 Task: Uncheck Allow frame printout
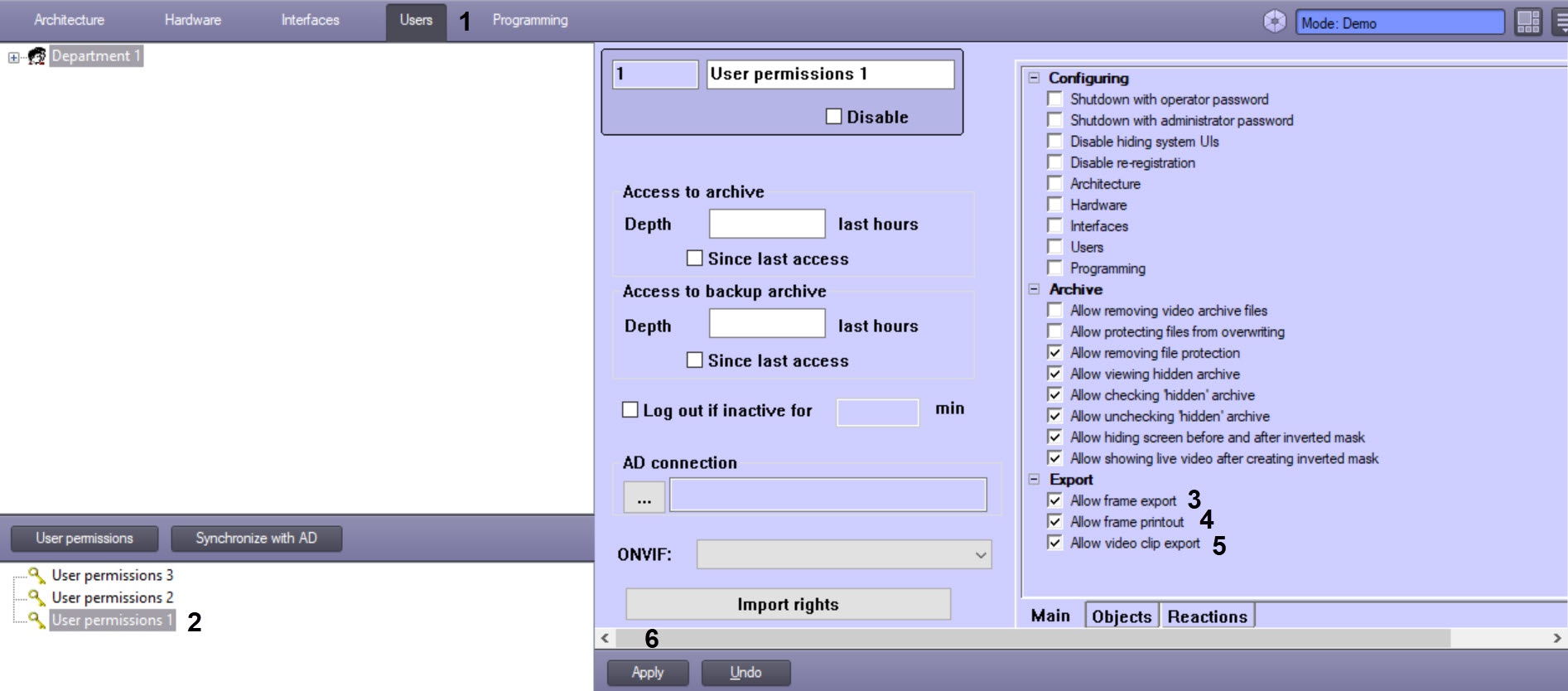1054,521
